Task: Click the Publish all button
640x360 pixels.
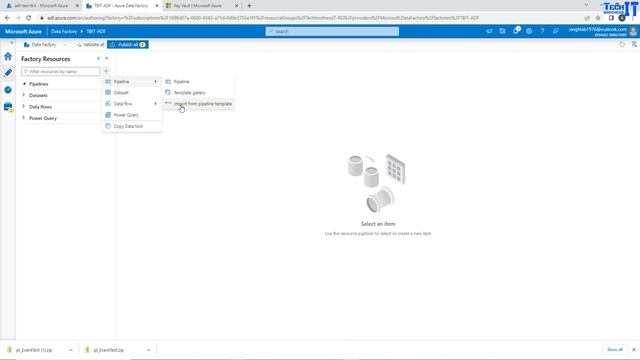Action: (x=128, y=44)
